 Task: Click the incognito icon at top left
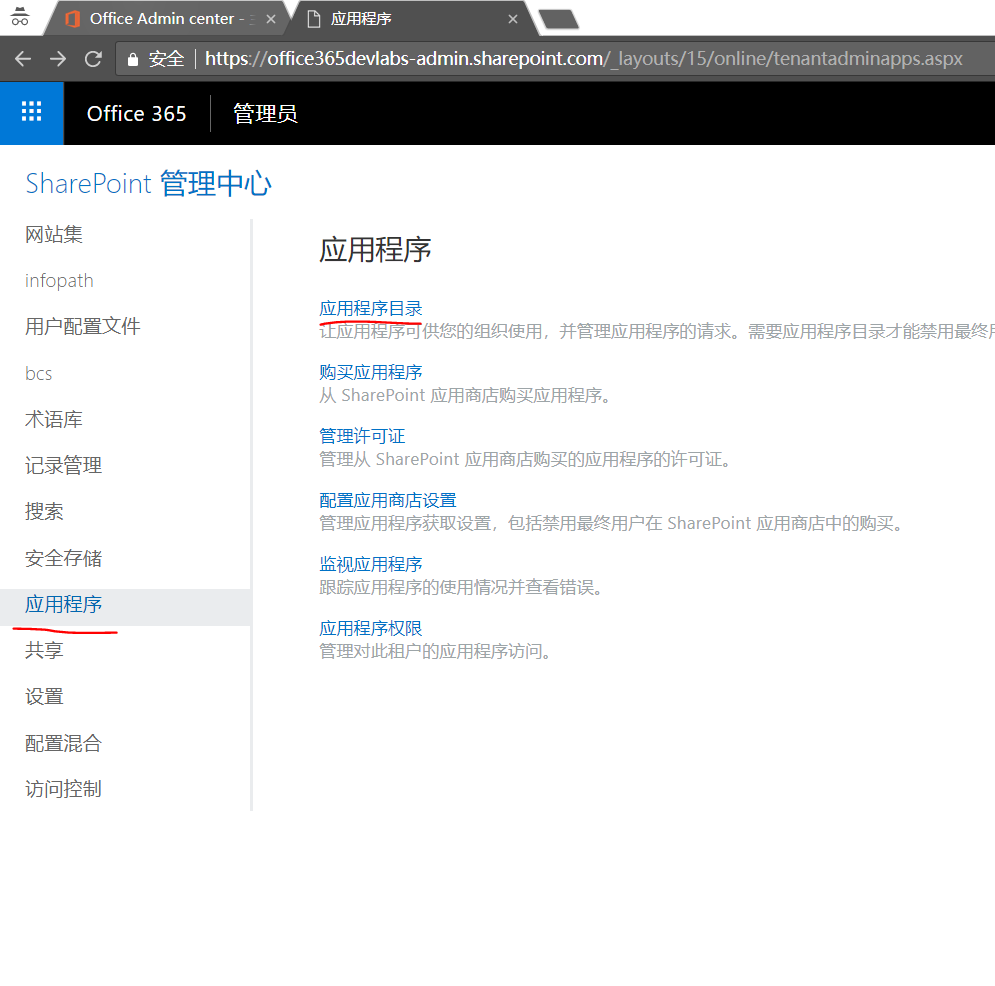pyautogui.click(x=19, y=17)
